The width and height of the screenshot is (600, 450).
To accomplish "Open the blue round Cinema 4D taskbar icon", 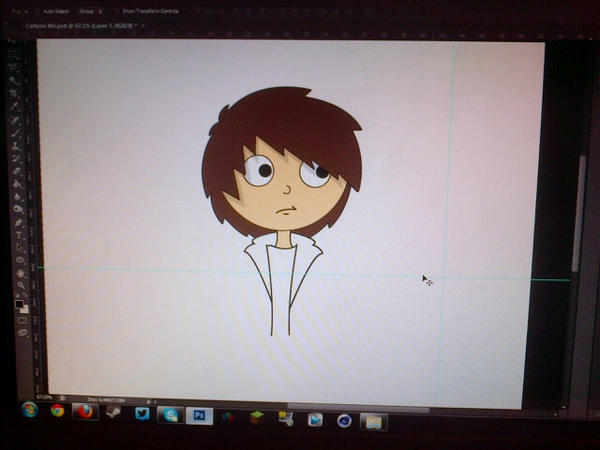I will pyautogui.click(x=344, y=421).
